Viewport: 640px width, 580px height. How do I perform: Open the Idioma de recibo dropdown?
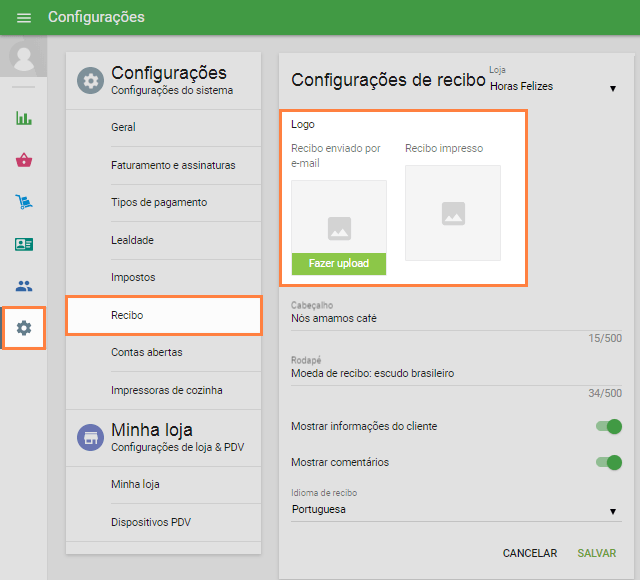(456, 509)
